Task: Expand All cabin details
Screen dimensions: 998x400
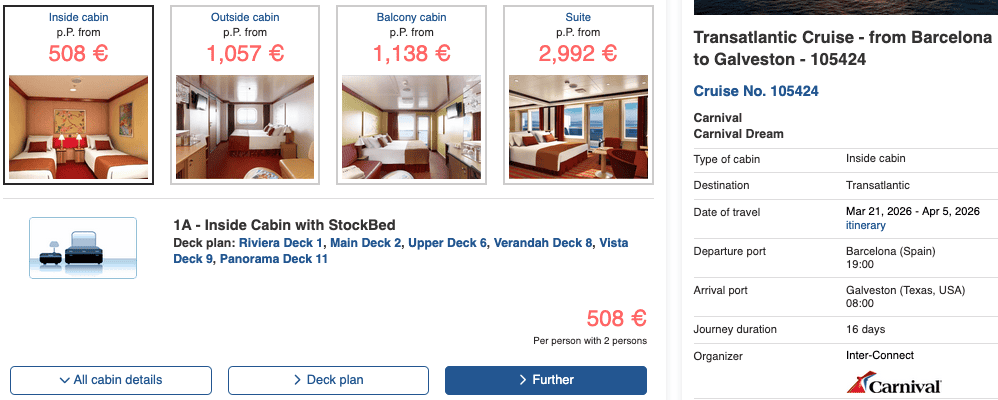Action: point(111,380)
